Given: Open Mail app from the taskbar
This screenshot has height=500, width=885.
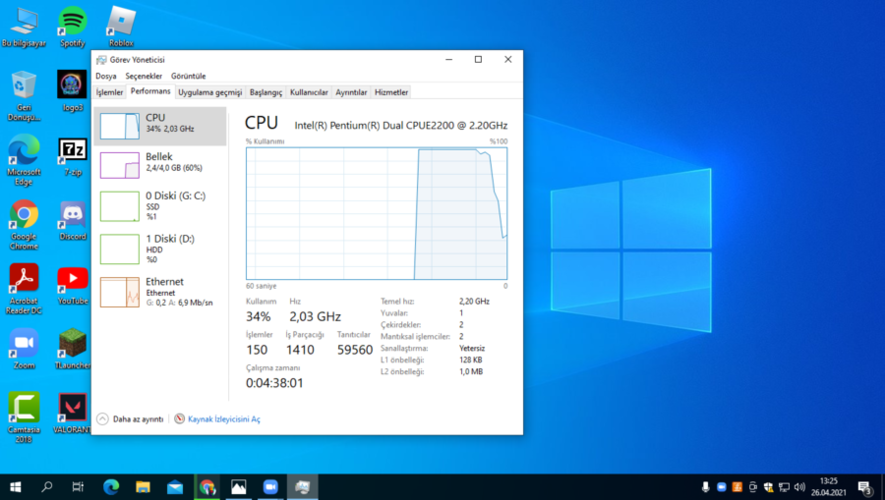Looking at the screenshot, I should coord(175,486).
